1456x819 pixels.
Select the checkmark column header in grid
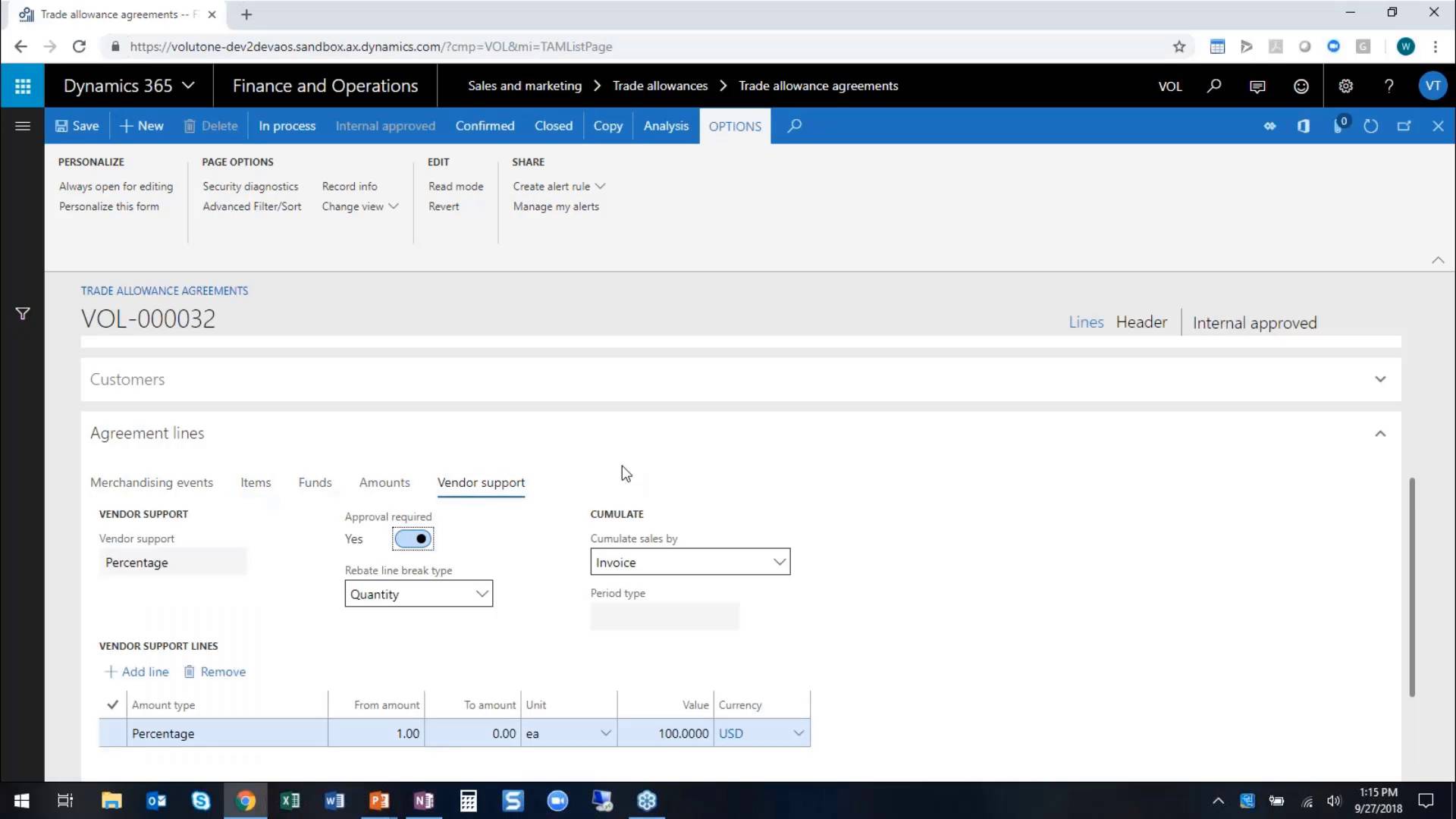pyautogui.click(x=112, y=704)
